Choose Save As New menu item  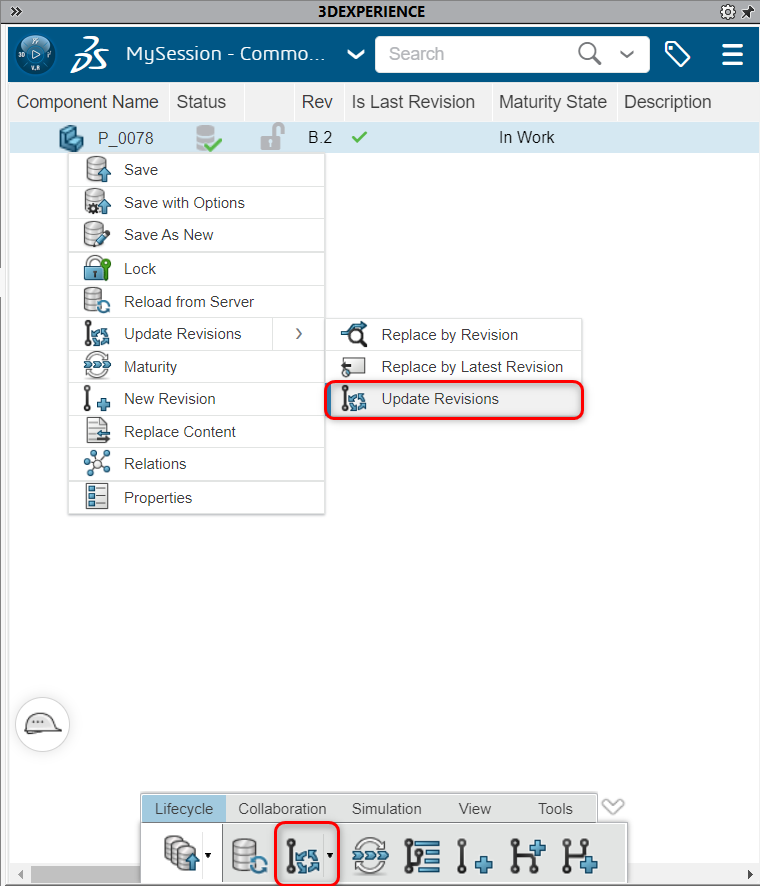coord(196,235)
